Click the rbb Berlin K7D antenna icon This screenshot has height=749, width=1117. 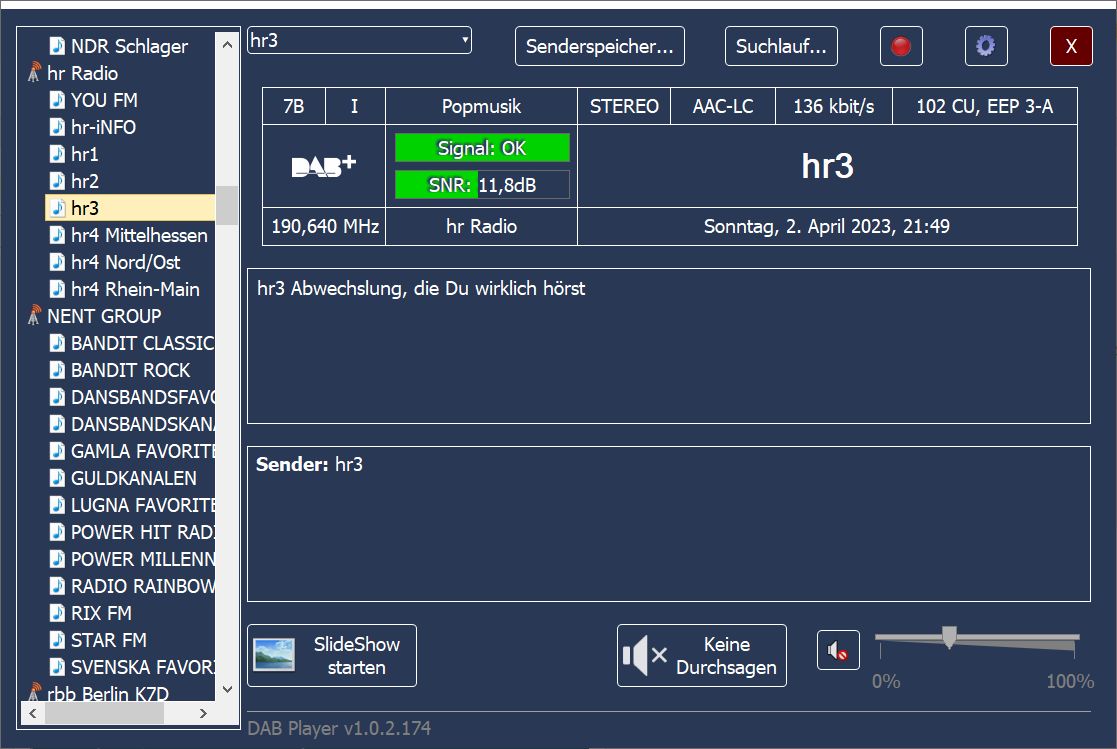point(34,694)
